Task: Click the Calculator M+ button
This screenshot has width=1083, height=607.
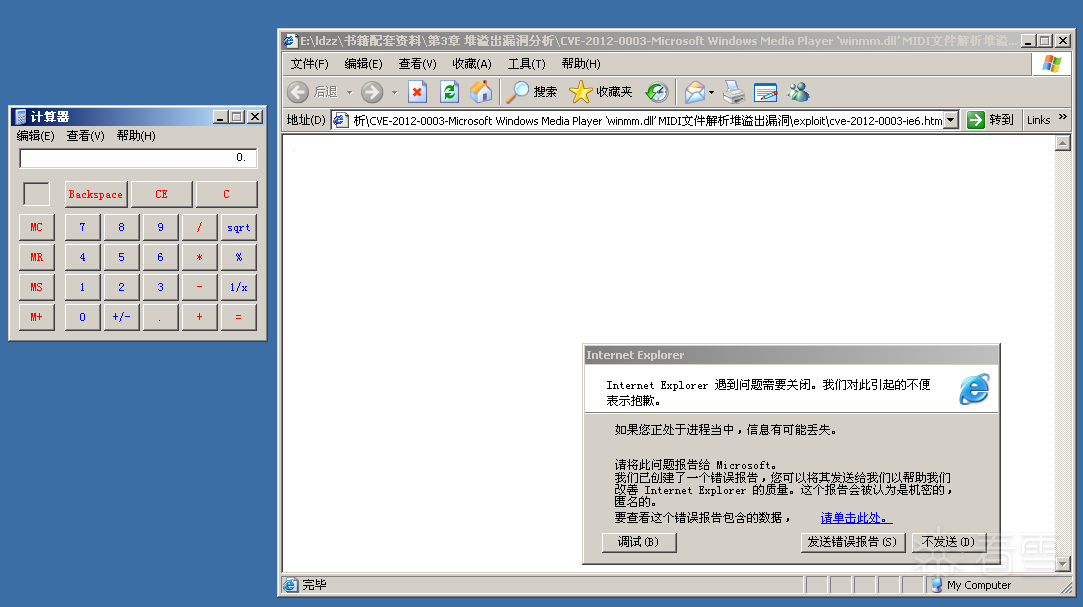Action: coord(36,317)
